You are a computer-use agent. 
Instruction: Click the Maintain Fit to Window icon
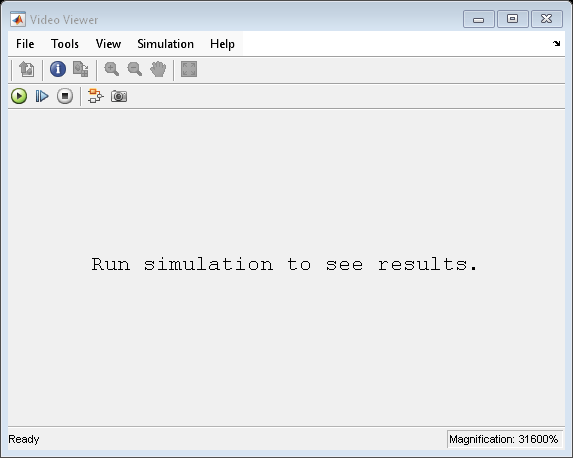tap(189, 69)
